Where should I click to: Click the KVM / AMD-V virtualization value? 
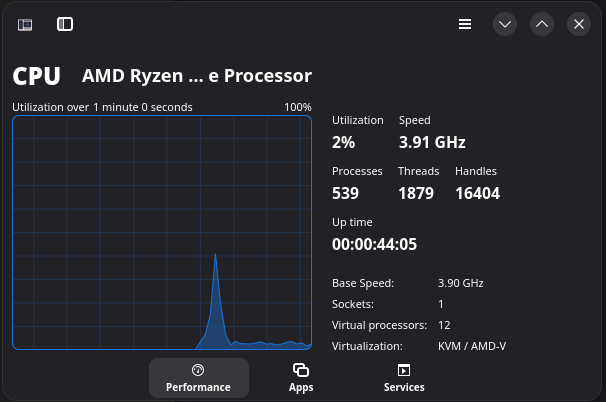[472, 346]
